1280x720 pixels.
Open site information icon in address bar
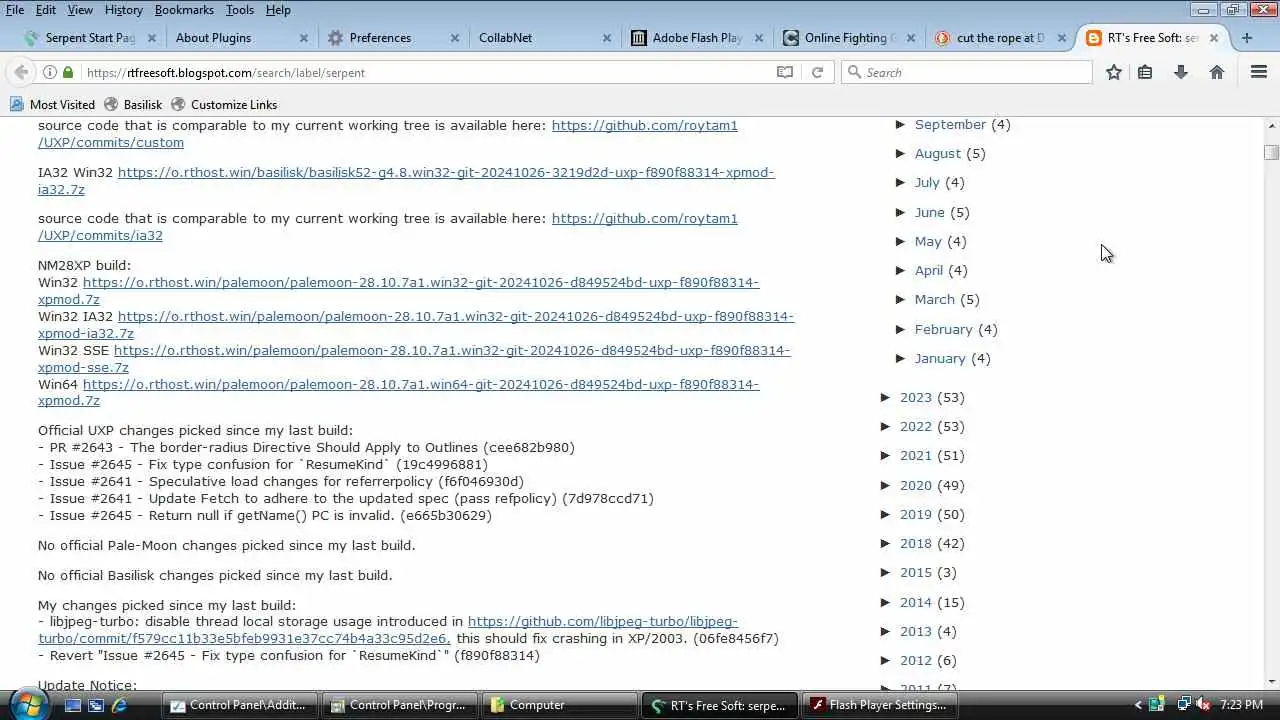49,72
